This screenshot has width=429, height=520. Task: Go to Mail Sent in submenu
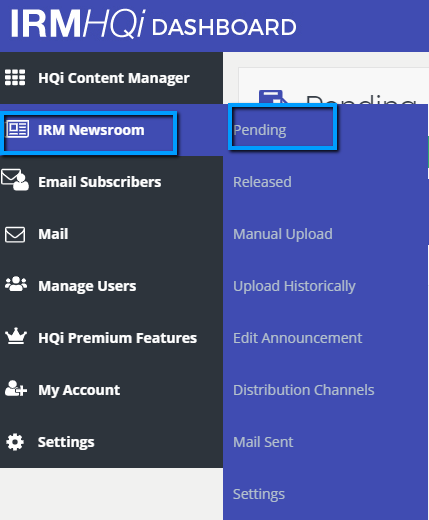click(x=263, y=442)
